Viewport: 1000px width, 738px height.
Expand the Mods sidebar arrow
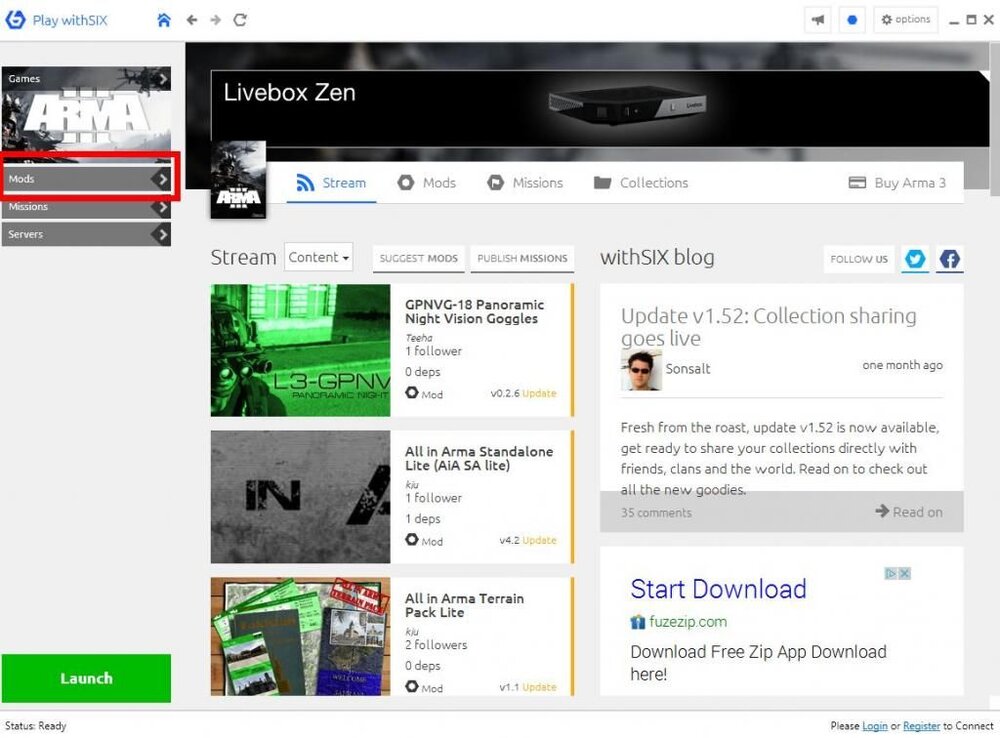pyautogui.click(x=162, y=179)
